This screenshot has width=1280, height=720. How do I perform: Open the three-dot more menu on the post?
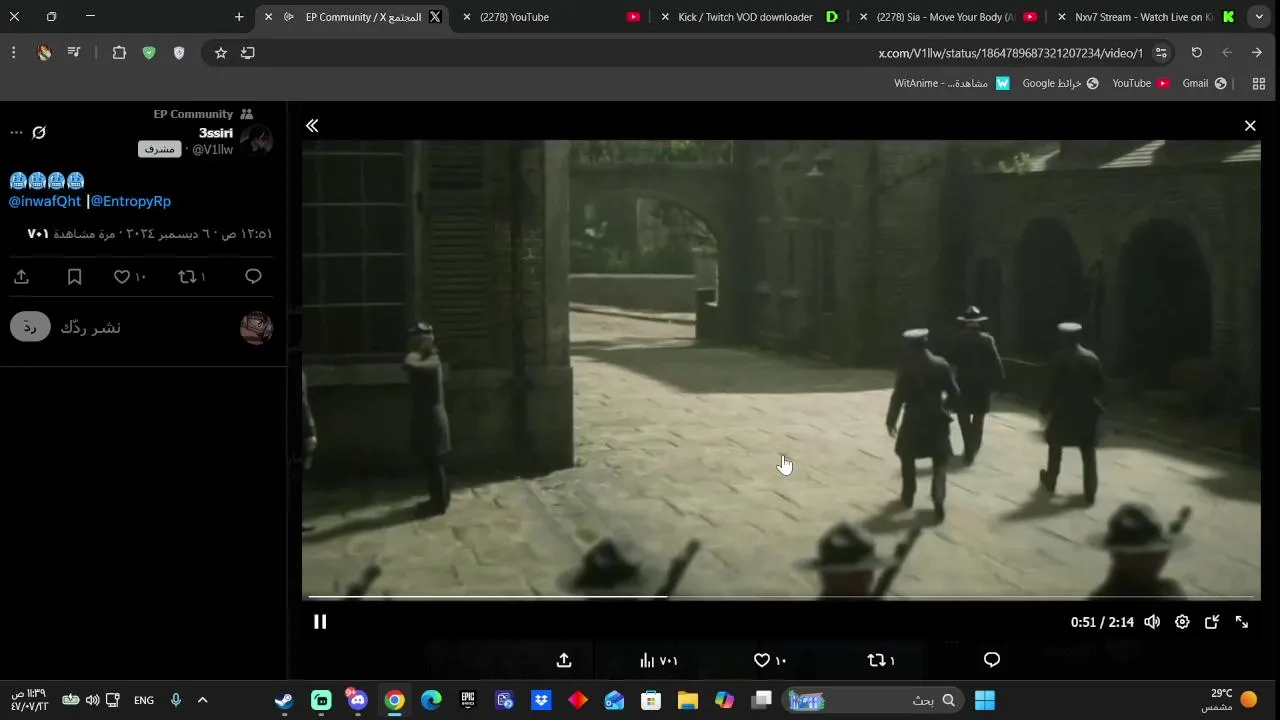pos(16,133)
